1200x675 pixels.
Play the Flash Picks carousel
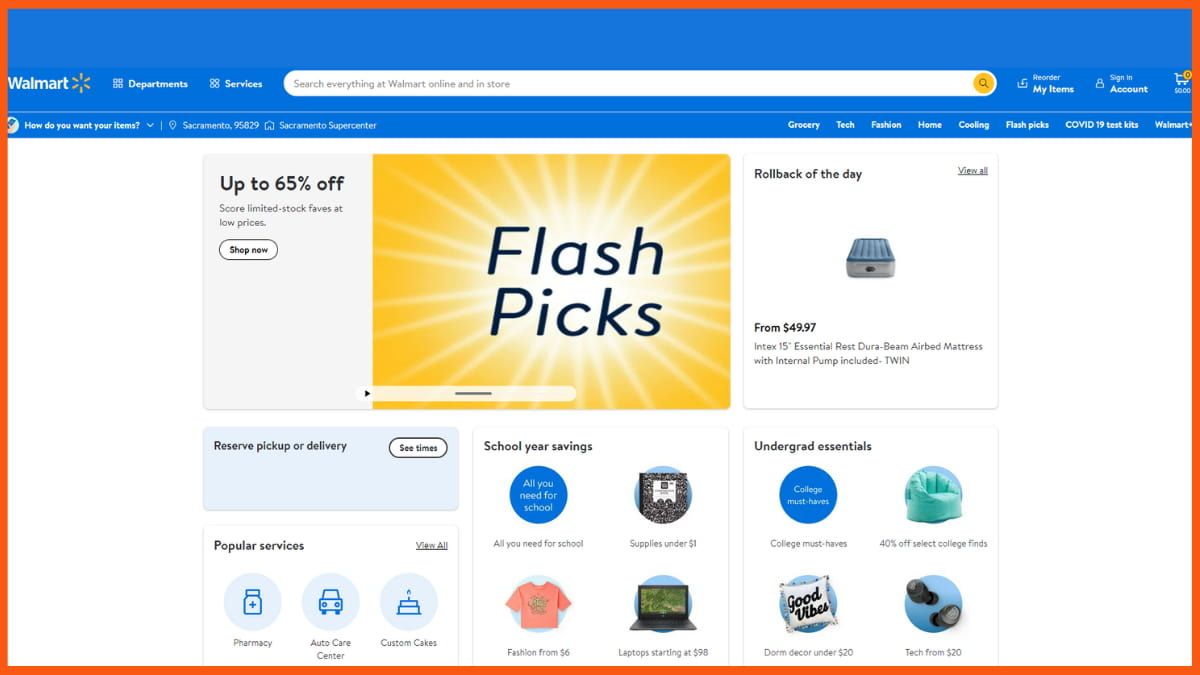367,394
